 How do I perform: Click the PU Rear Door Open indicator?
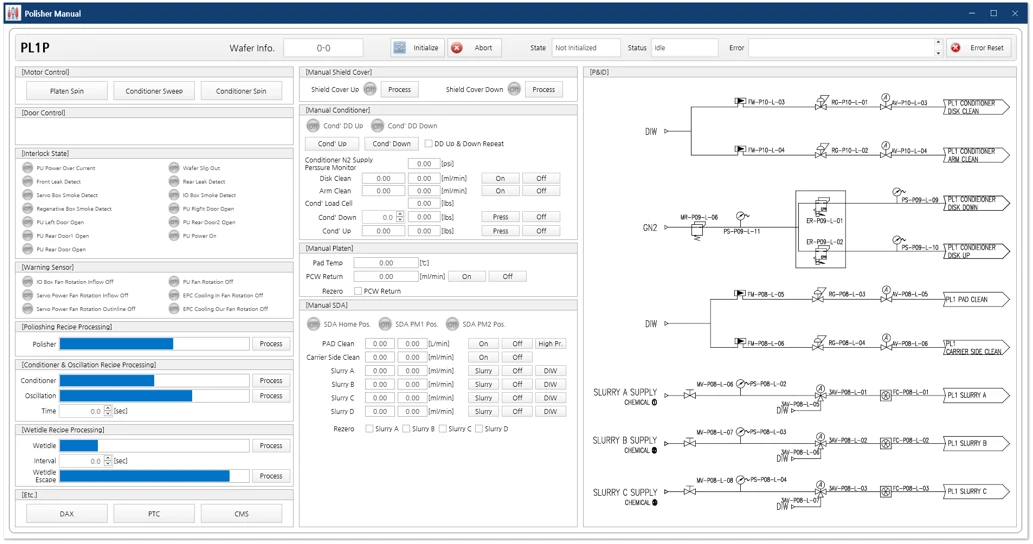(x=28, y=249)
